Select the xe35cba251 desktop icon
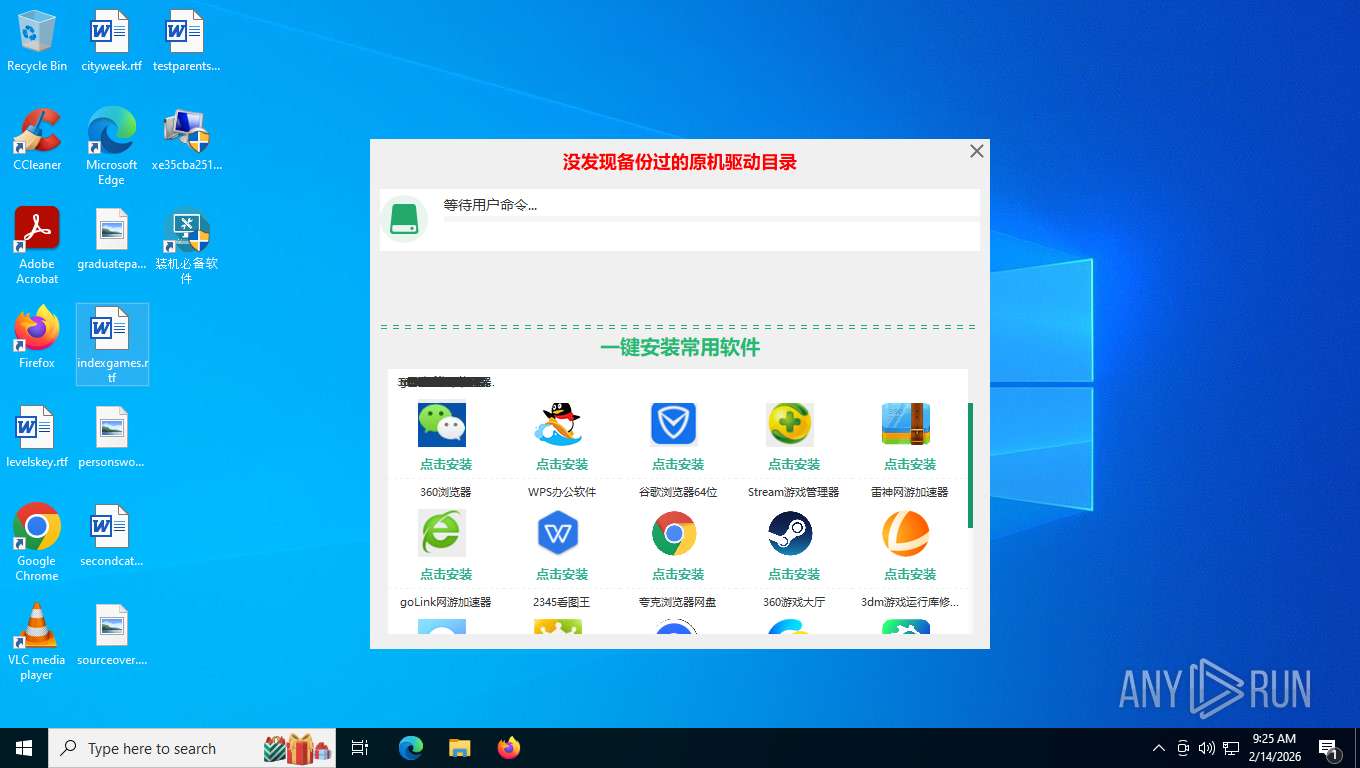 pos(186,140)
